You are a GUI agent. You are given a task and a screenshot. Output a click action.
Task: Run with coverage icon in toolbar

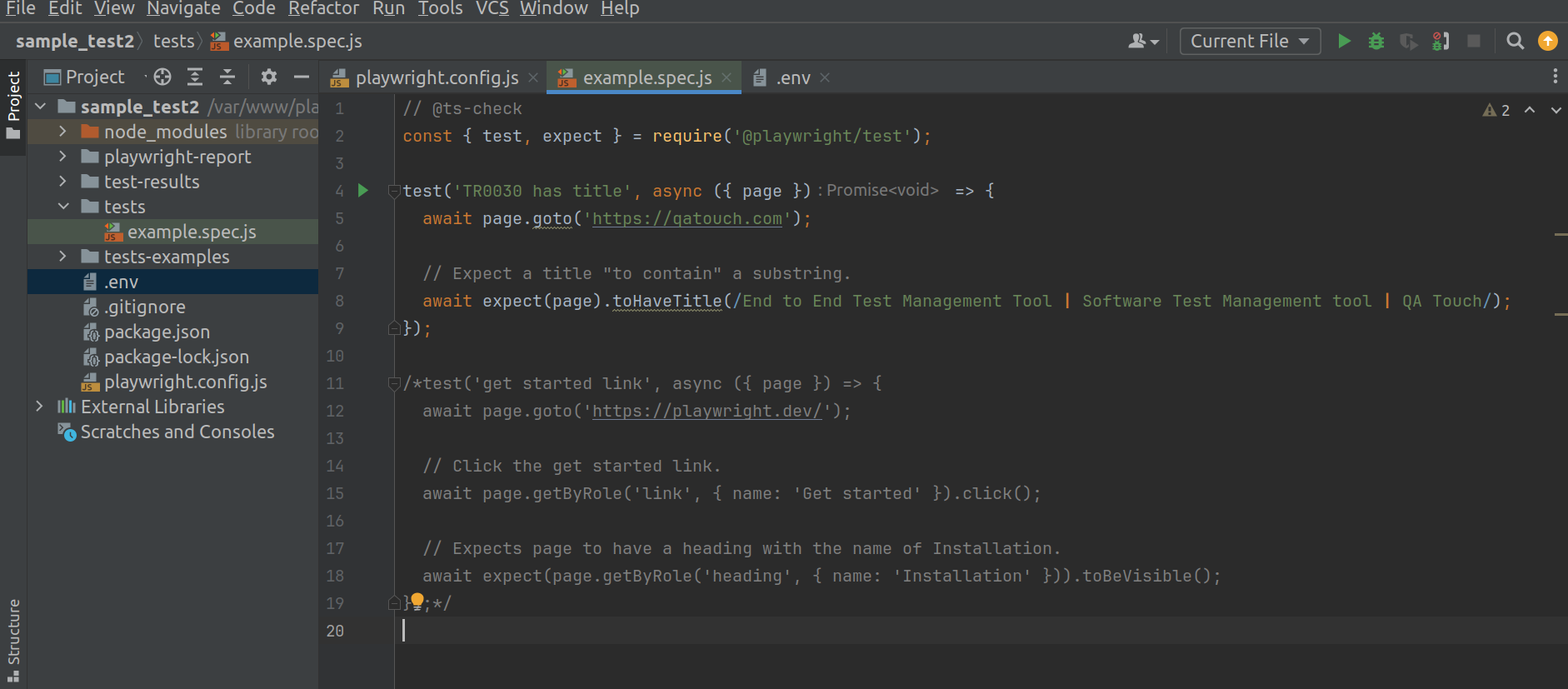(x=1408, y=41)
